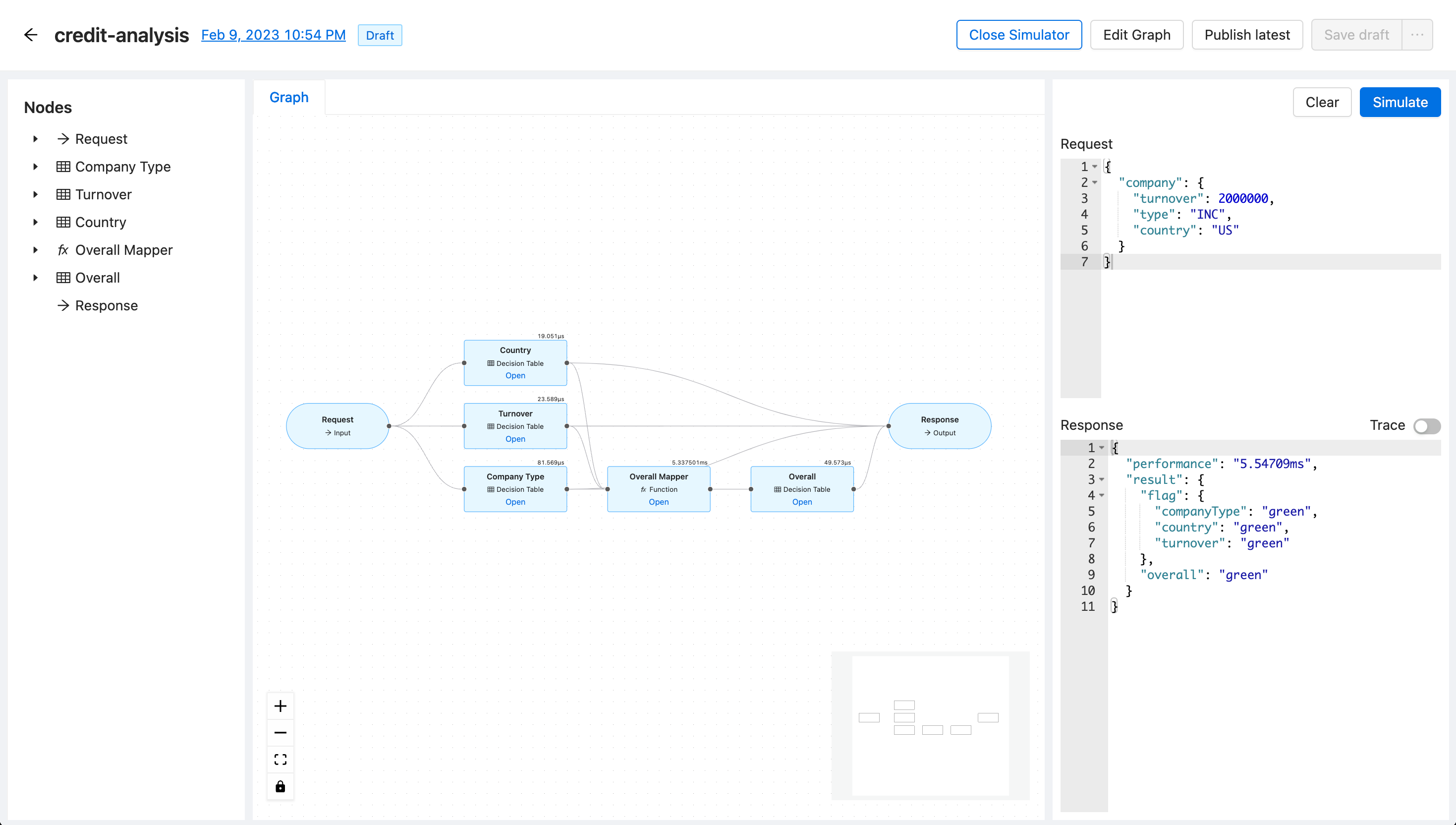
Task: Click the minimap in the canvas corner
Action: click(x=931, y=726)
